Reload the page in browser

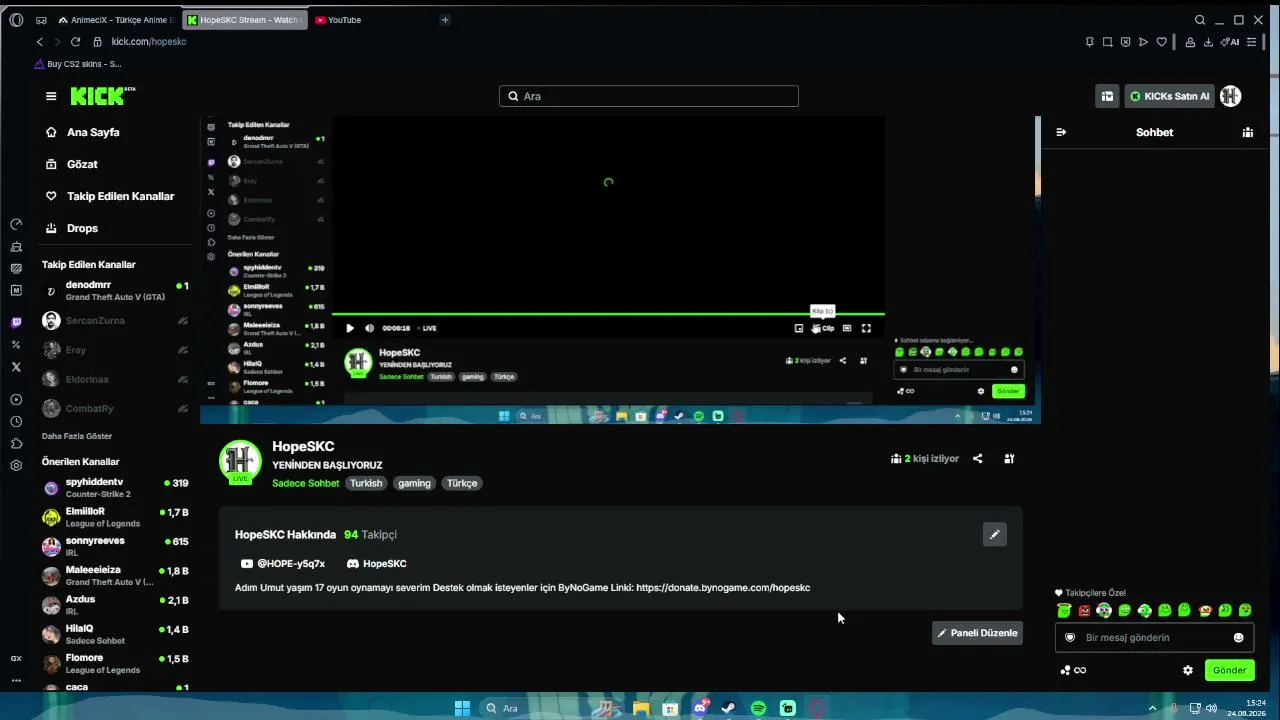point(75,42)
